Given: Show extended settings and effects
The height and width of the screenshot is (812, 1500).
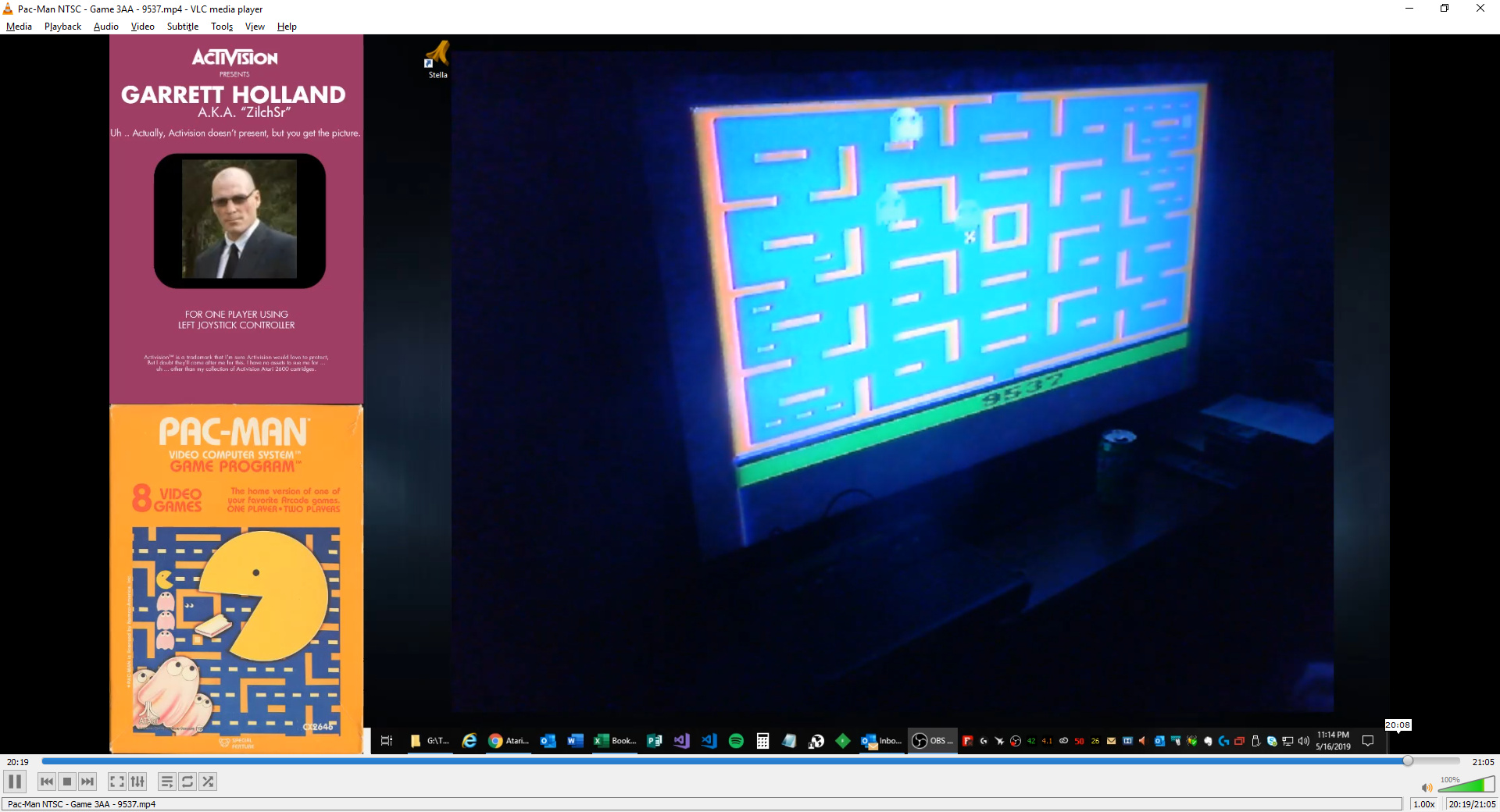Looking at the screenshot, I should (137, 782).
